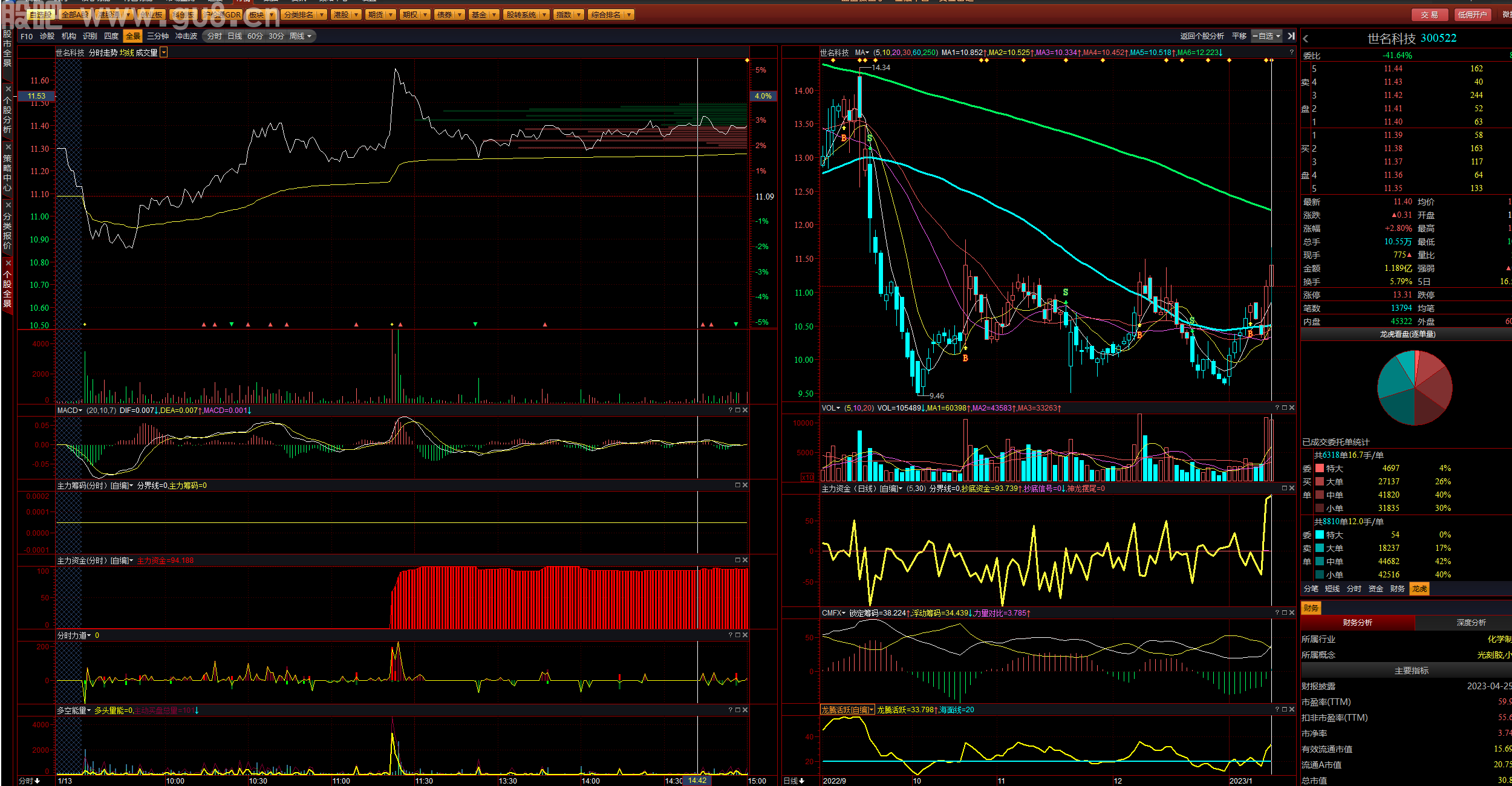Open the 短线 tab
Viewport: 1512px width, 786px height.
[x=1332, y=588]
